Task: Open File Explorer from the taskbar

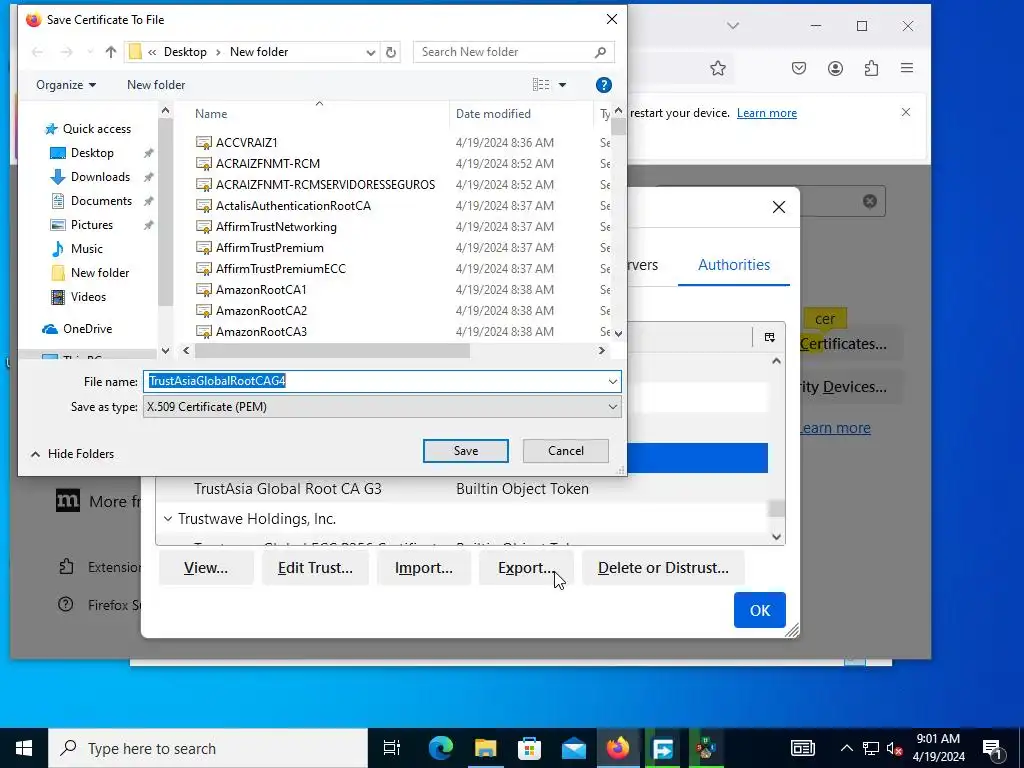Action: pyautogui.click(x=485, y=748)
